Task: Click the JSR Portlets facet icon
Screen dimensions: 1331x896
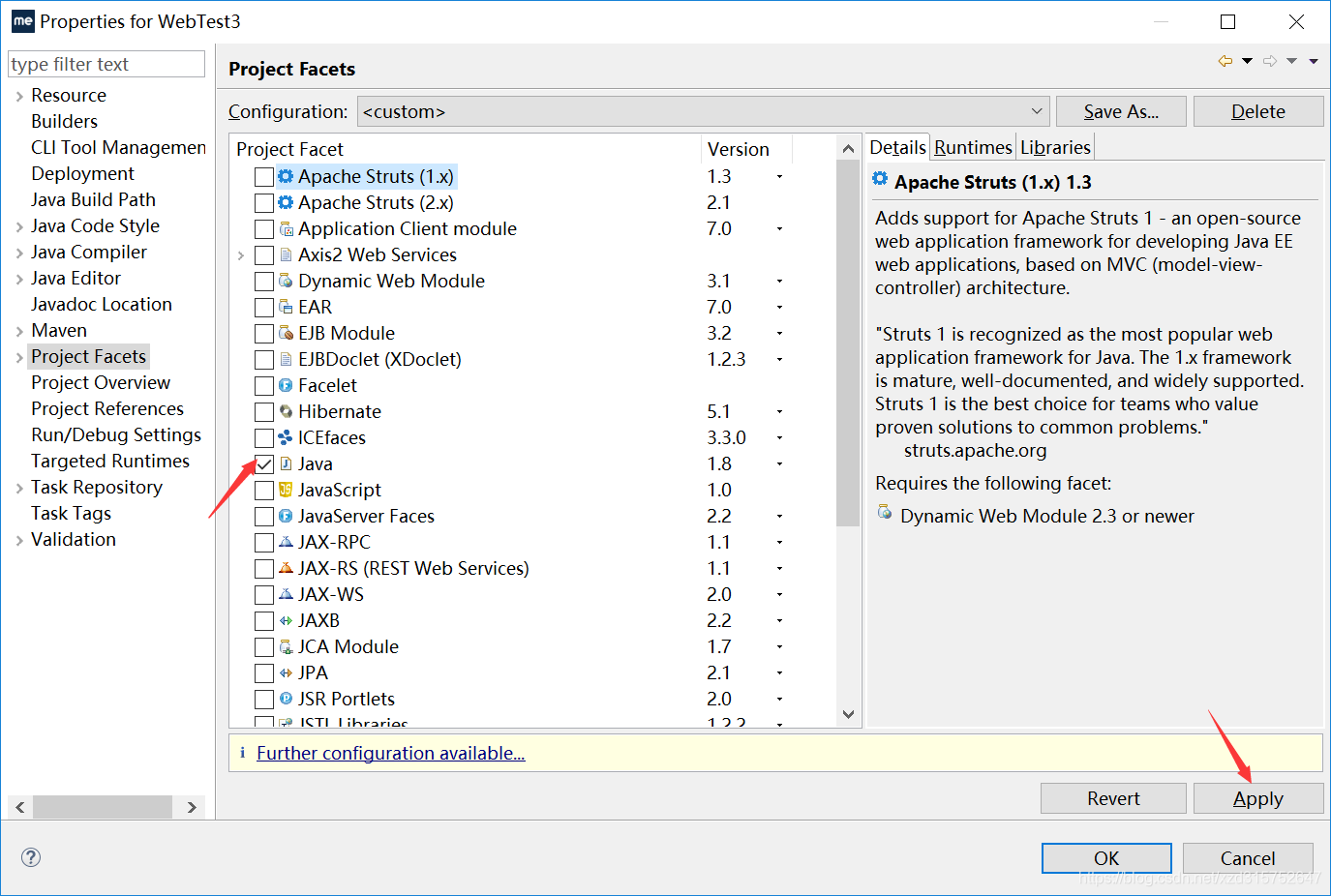Action: [286, 699]
